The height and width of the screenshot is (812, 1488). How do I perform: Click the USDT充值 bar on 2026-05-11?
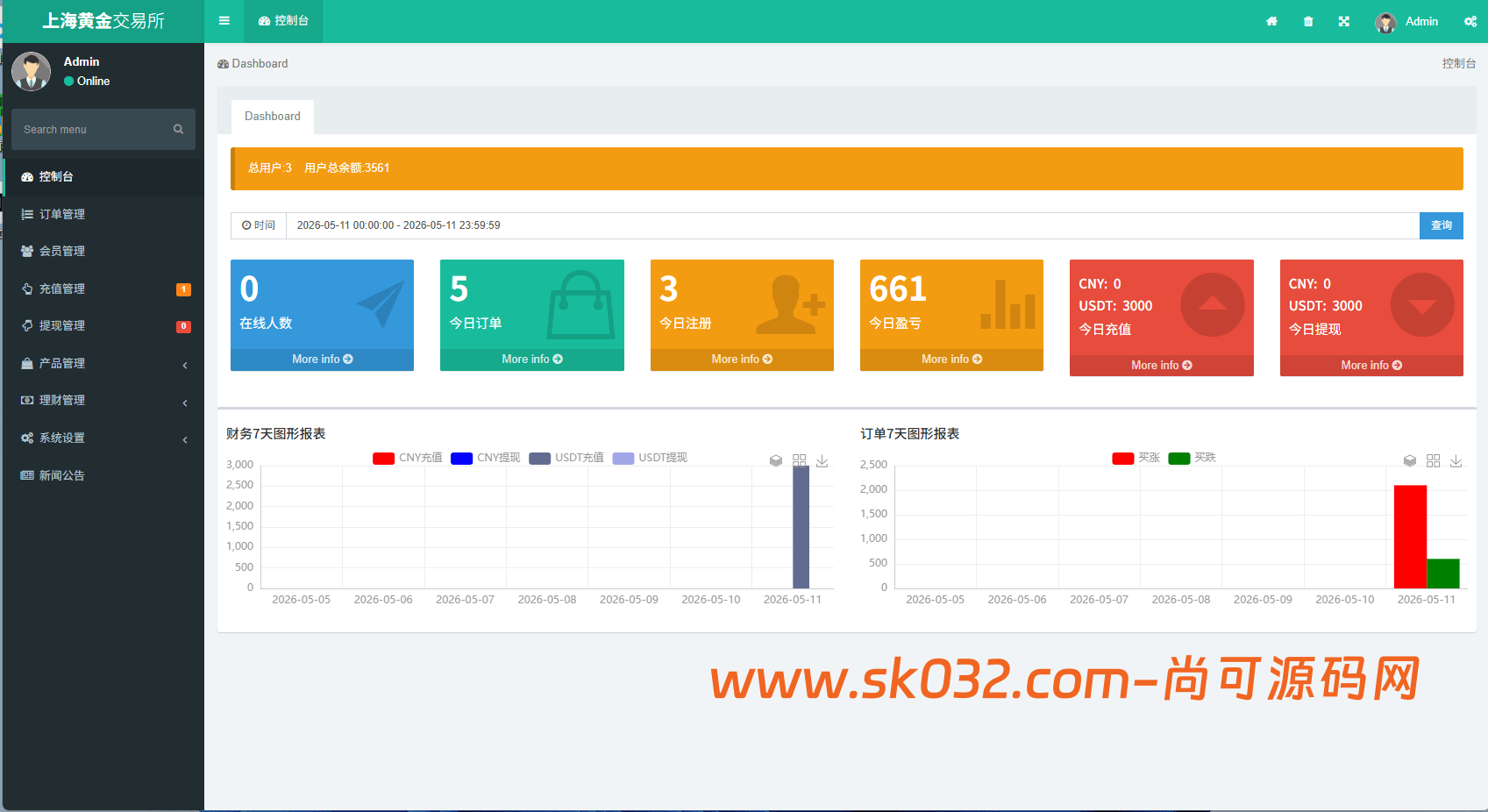pyautogui.click(x=801, y=527)
